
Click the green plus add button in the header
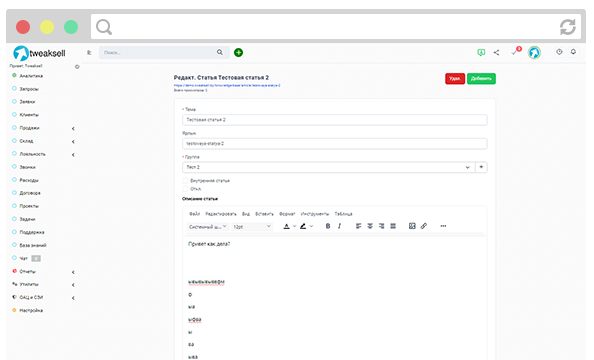point(238,53)
